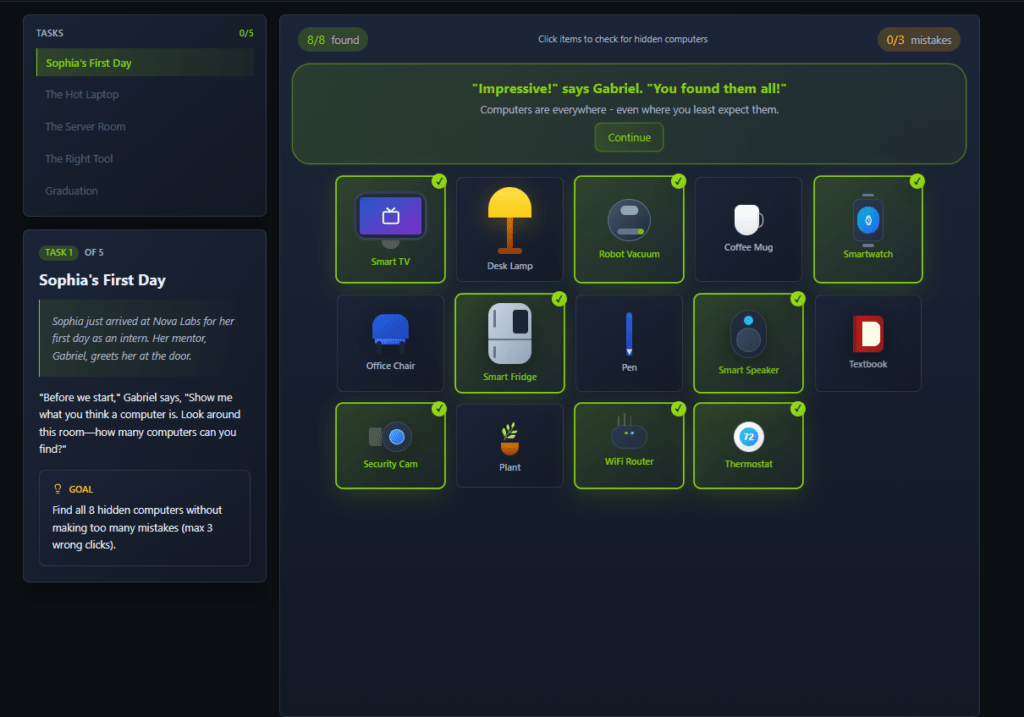
Task: Pick the Coffee Mug item
Action: coord(748,230)
